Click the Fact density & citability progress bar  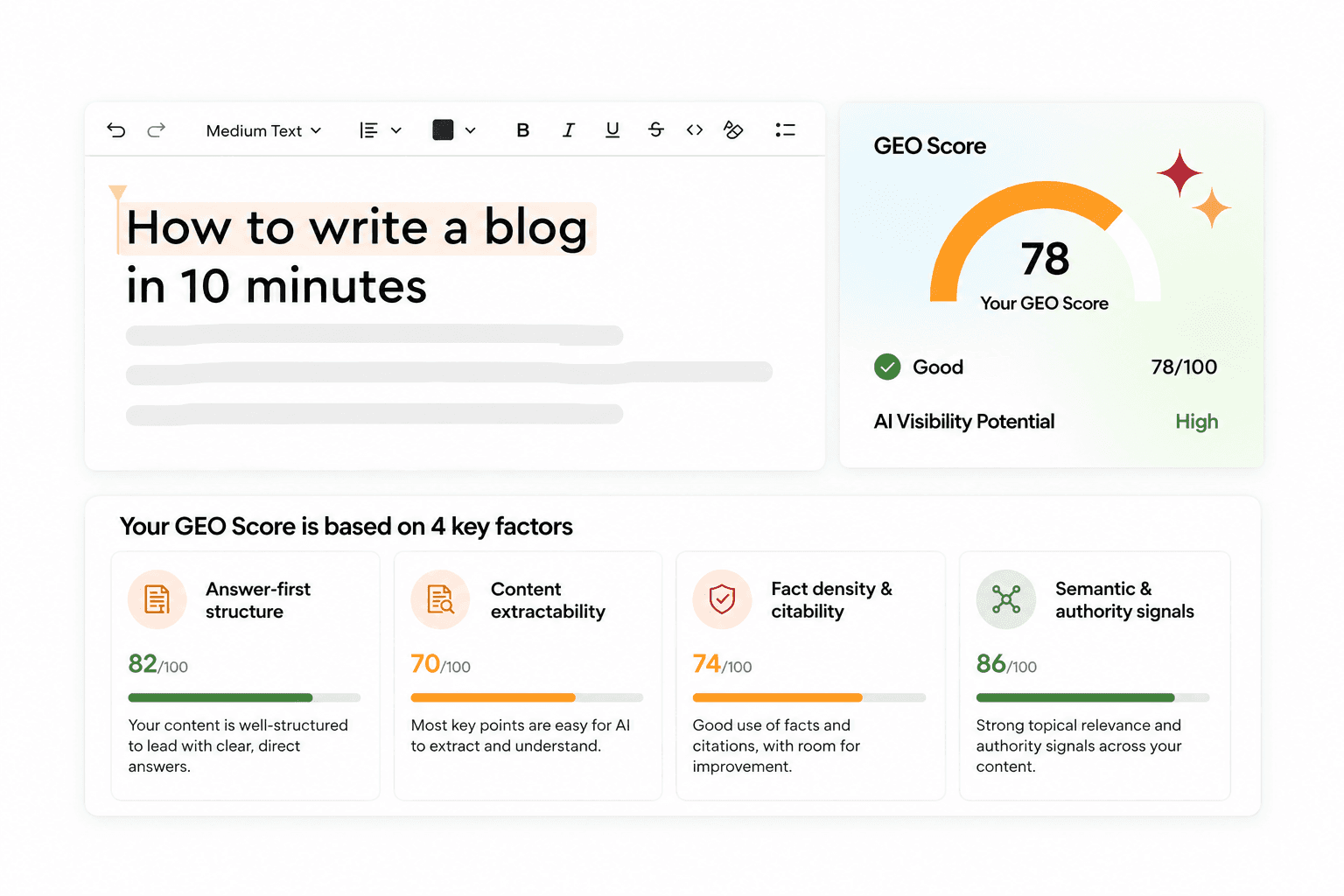(809, 697)
